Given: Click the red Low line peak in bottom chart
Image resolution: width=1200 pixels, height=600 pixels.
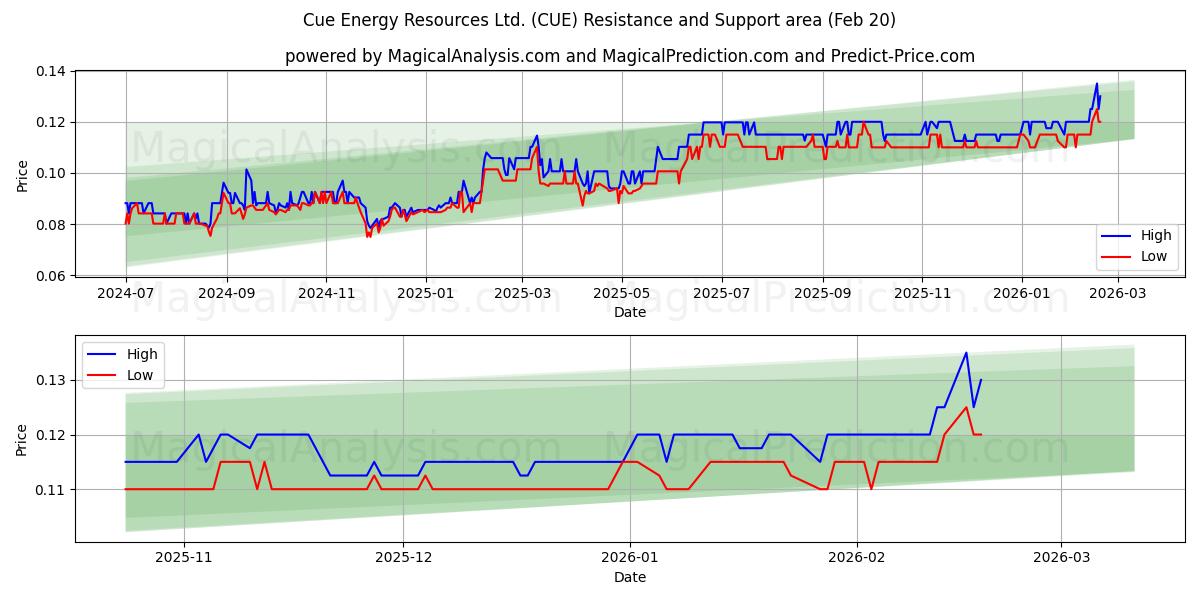Looking at the screenshot, I should [966, 407].
